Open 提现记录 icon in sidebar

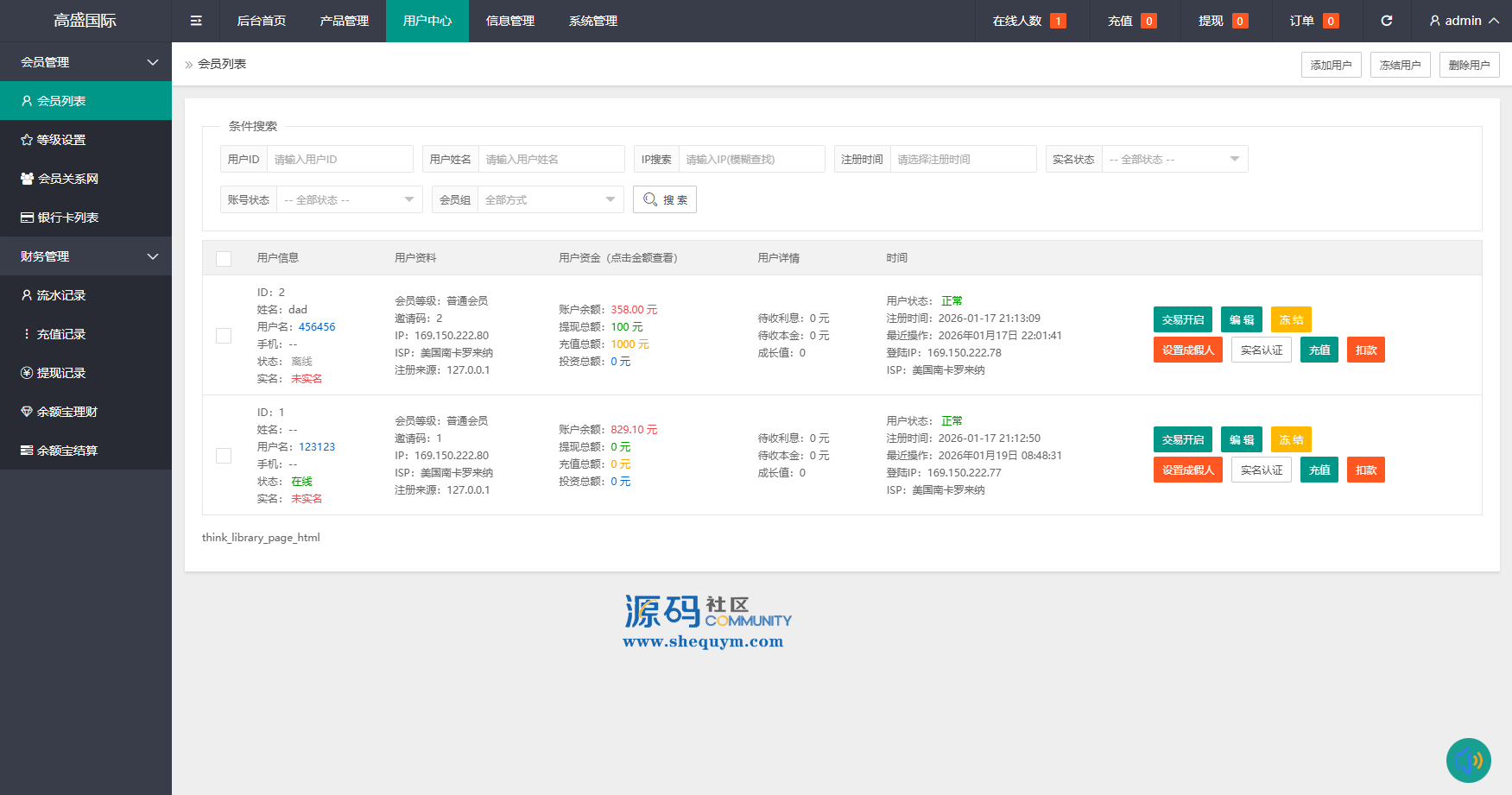pyautogui.click(x=27, y=373)
